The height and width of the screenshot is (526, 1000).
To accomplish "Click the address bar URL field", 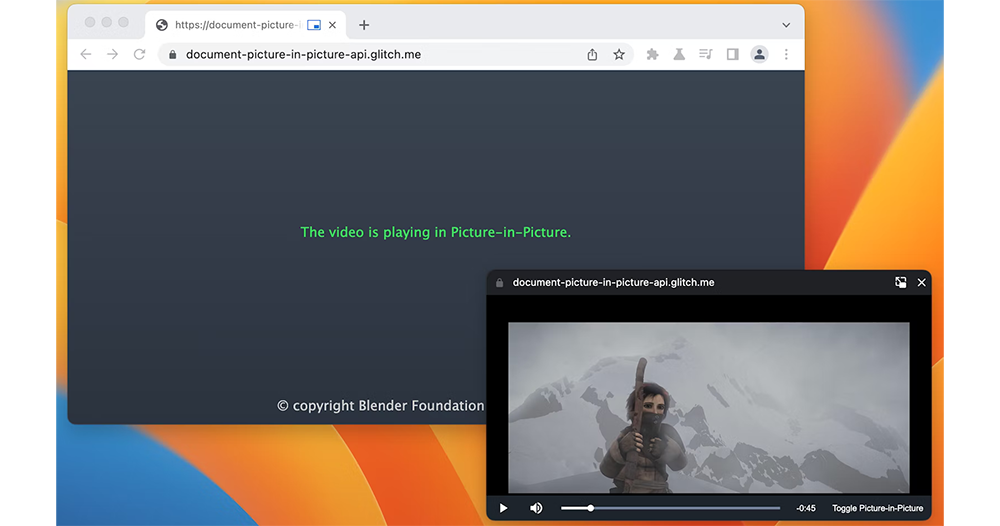I will coord(395,54).
